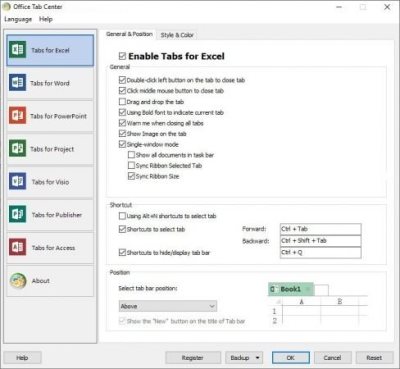Toggle Shortcuts to select tab checkbox
The image size is (400, 369).
pos(122,229)
